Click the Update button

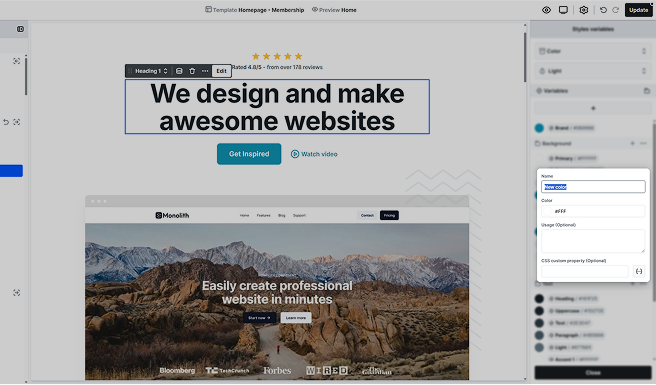[x=638, y=10]
